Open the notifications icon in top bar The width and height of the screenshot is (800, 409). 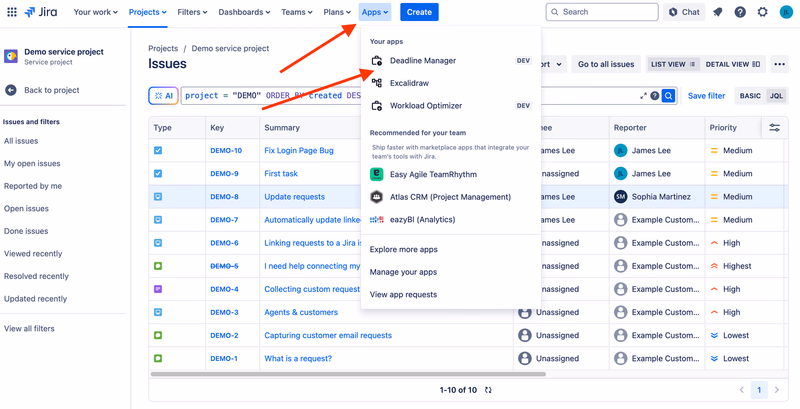tap(718, 12)
